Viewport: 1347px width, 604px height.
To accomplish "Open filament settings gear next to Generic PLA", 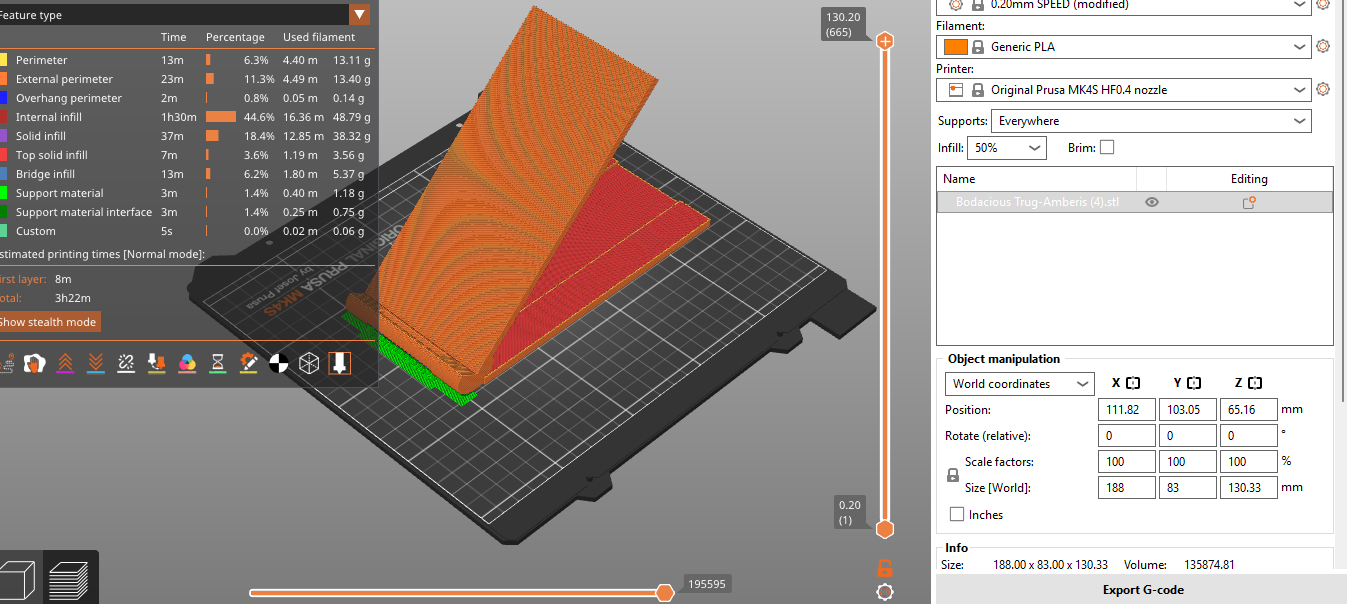I will (1323, 46).
